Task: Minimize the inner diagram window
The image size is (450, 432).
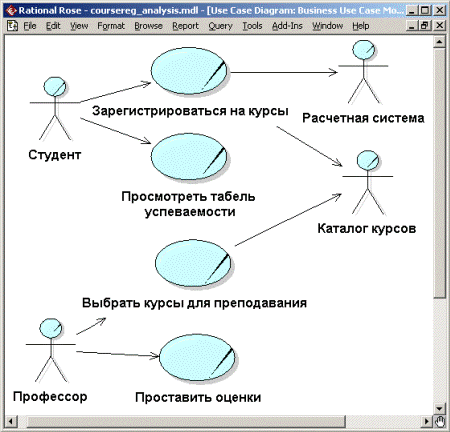Action: coord(412,26)
